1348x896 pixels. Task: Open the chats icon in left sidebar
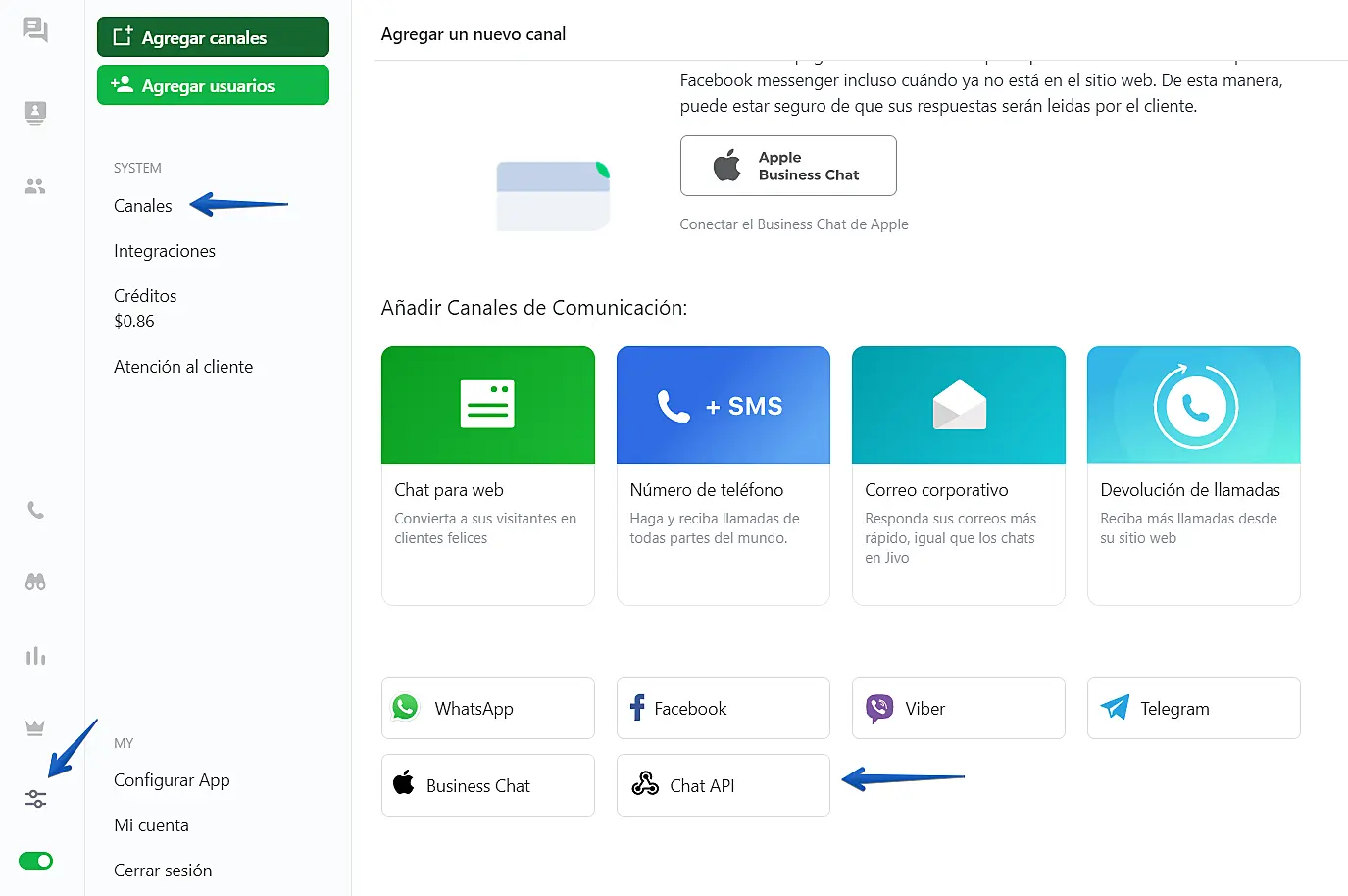click(x=35, y=30)
